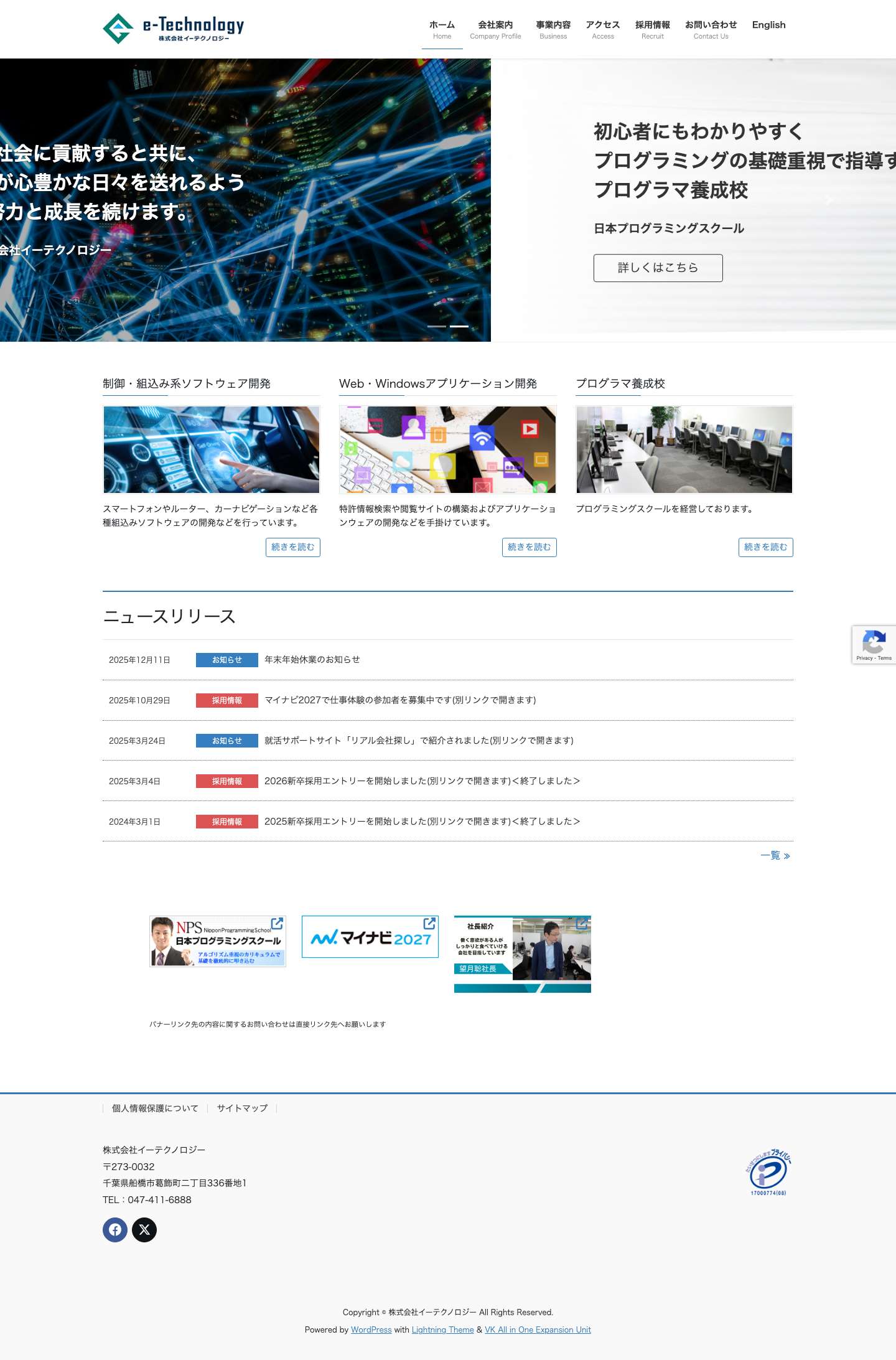The height and width of the screenshot is (1360, 896).
Task: Open the Web・Windowsアプリケーション開発 heading
Action: click(438, 383)
